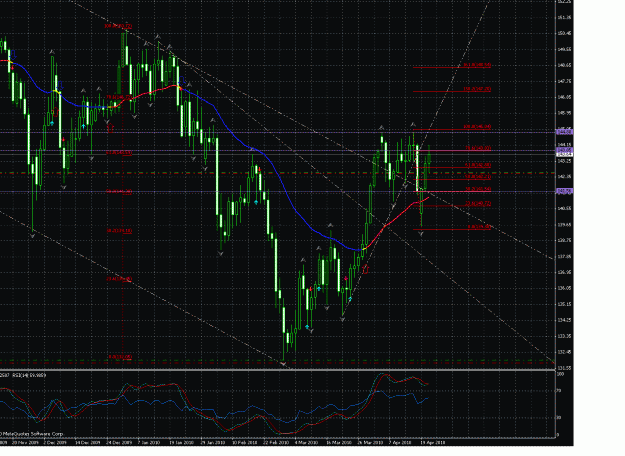The height and width of the screenshot is (456, 625).
Task: Select the 161.8 Fibonacci expansion level label
Action: coord(477,65)
